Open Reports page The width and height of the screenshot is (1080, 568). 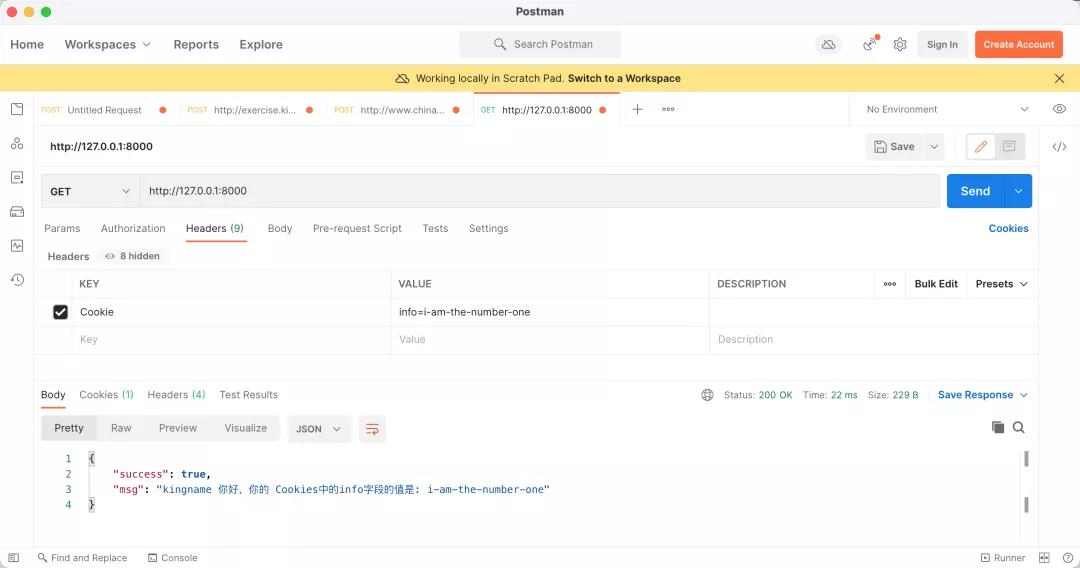[196, 45]
